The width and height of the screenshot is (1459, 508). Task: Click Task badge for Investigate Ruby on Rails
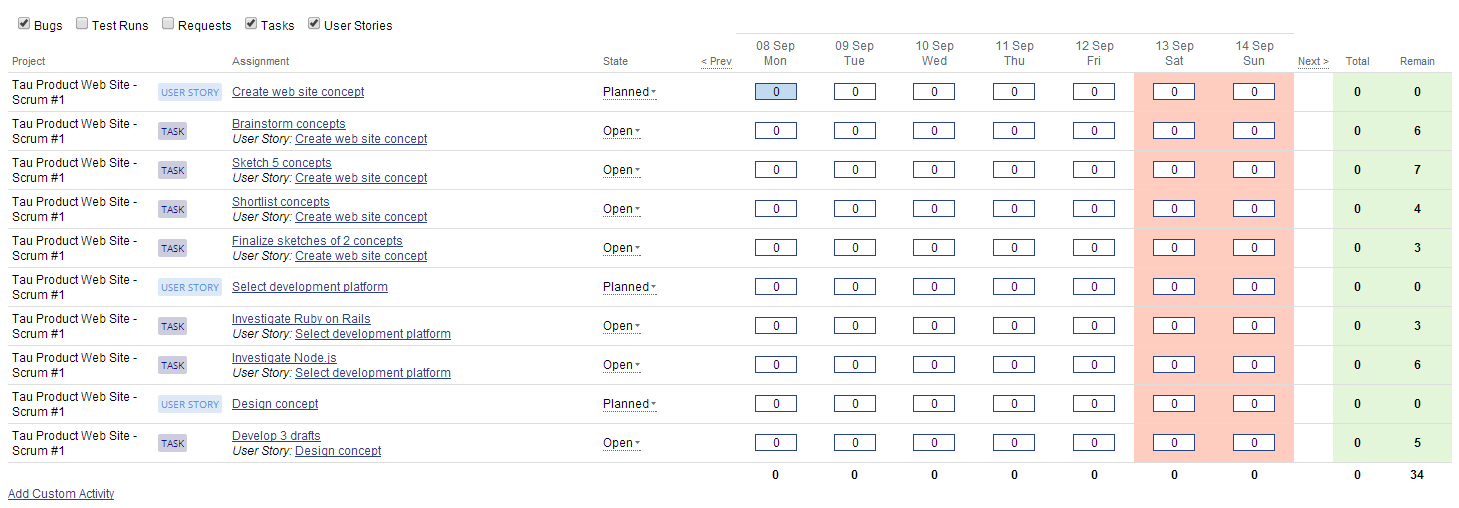coord(173,326)
